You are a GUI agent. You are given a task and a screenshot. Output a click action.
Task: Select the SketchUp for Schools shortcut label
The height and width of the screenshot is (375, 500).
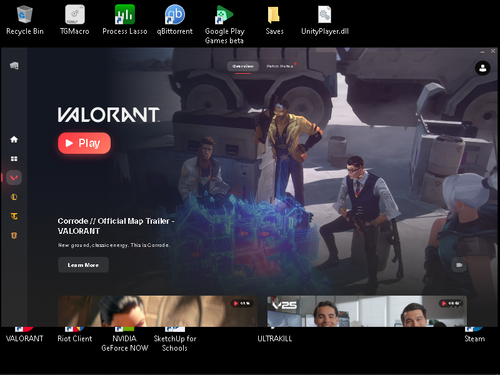(175, 343)
